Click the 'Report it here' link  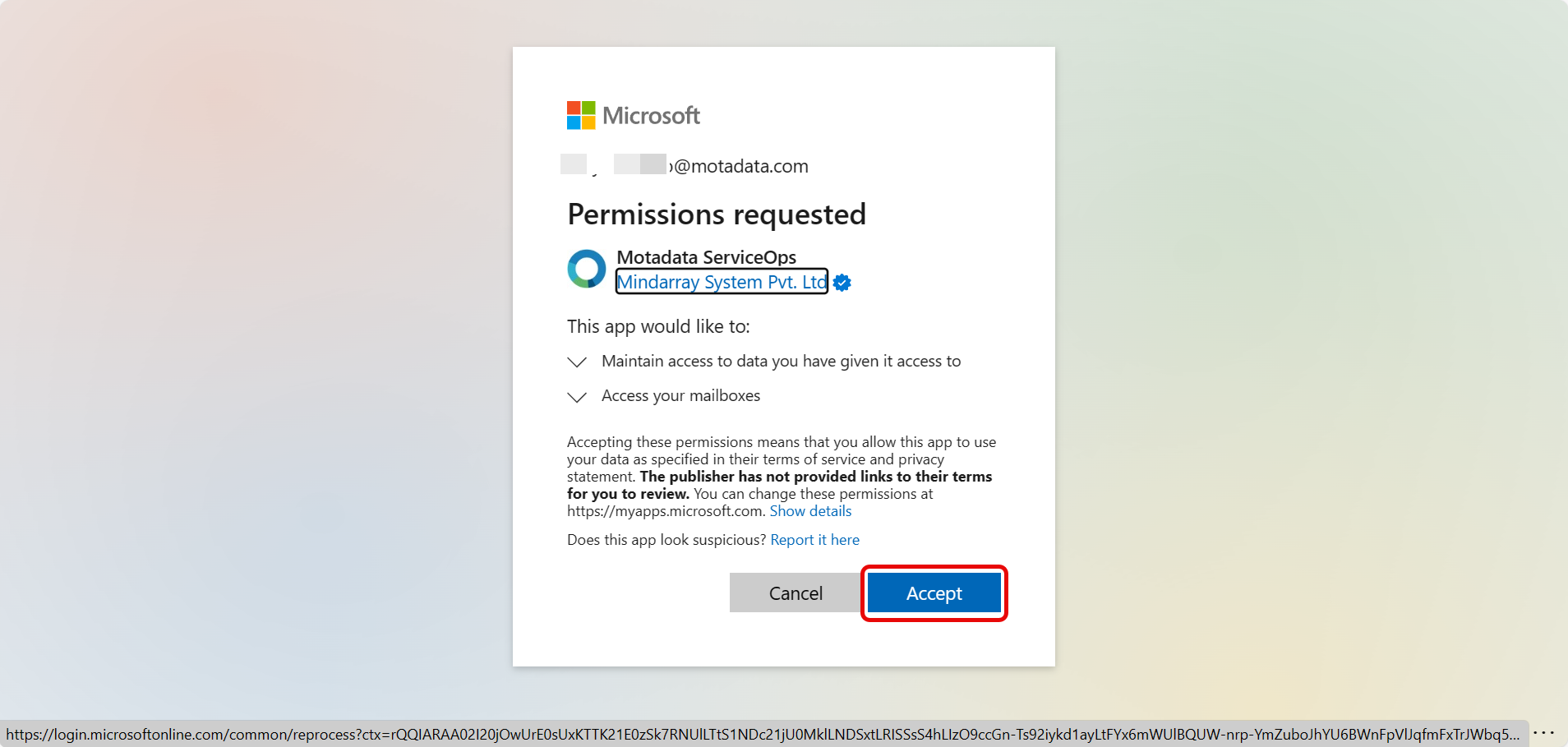click(814, 540)
